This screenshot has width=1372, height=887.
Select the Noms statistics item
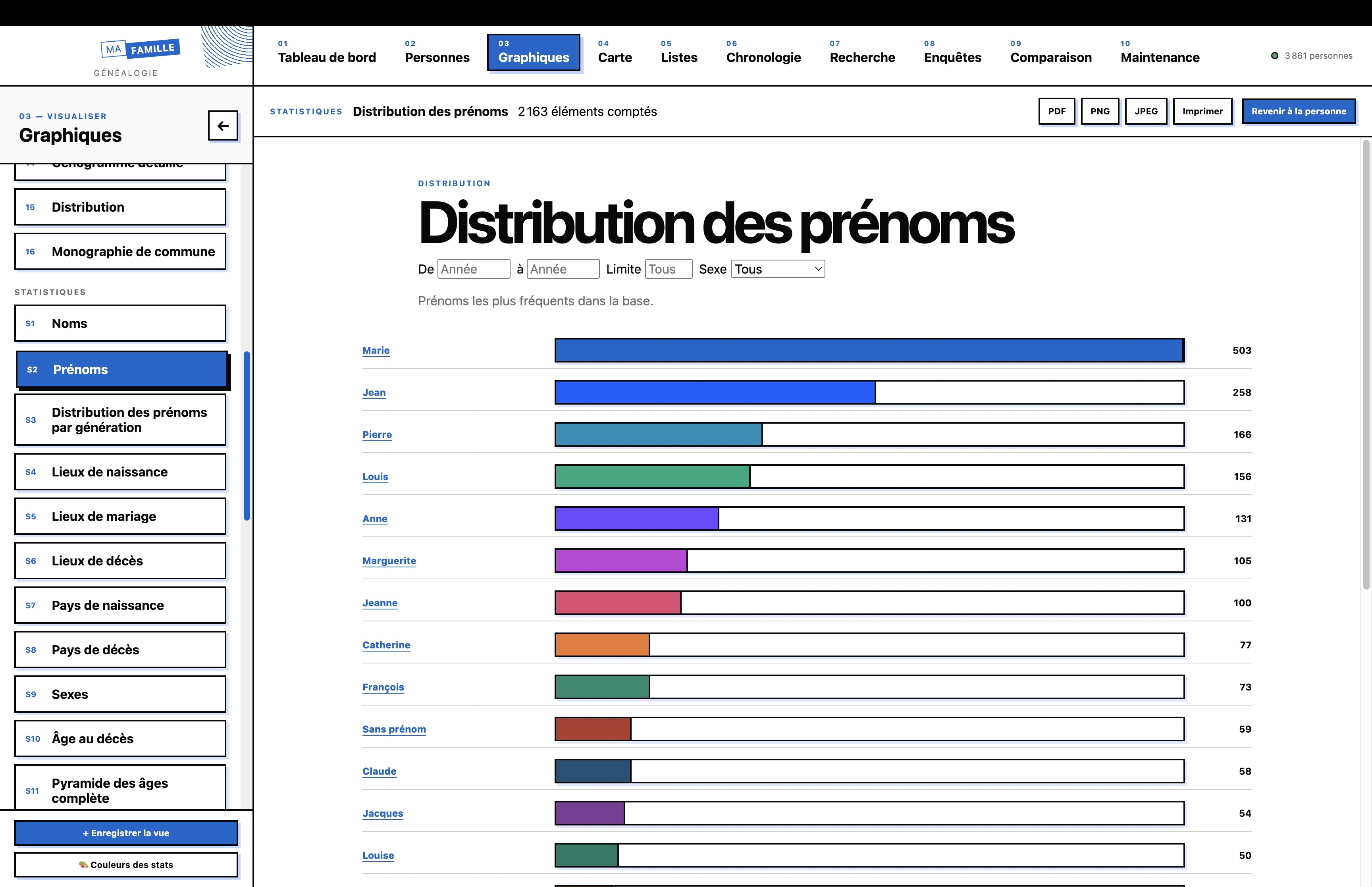[x=120, y=323]
